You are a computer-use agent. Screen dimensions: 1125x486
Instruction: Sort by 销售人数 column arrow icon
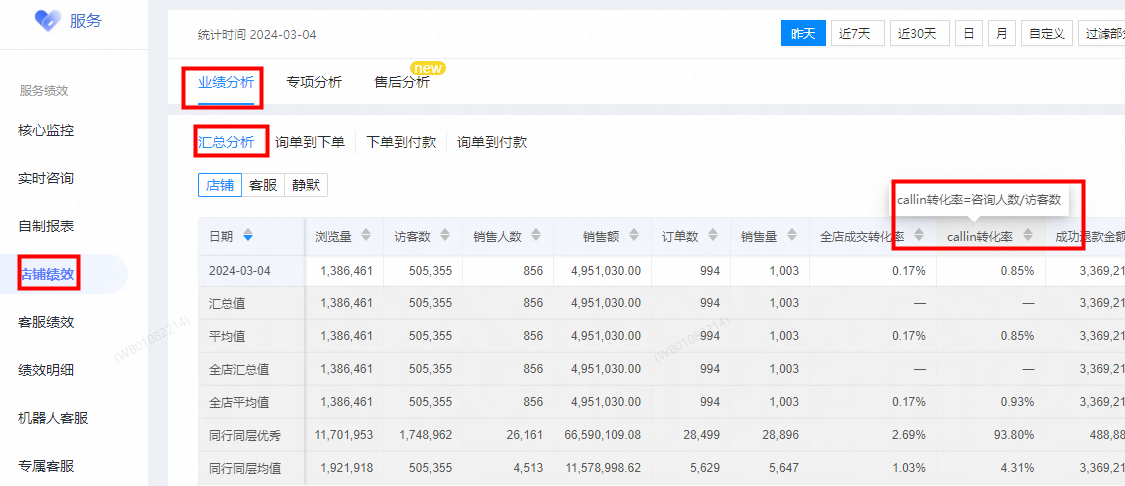pos(537,235)
